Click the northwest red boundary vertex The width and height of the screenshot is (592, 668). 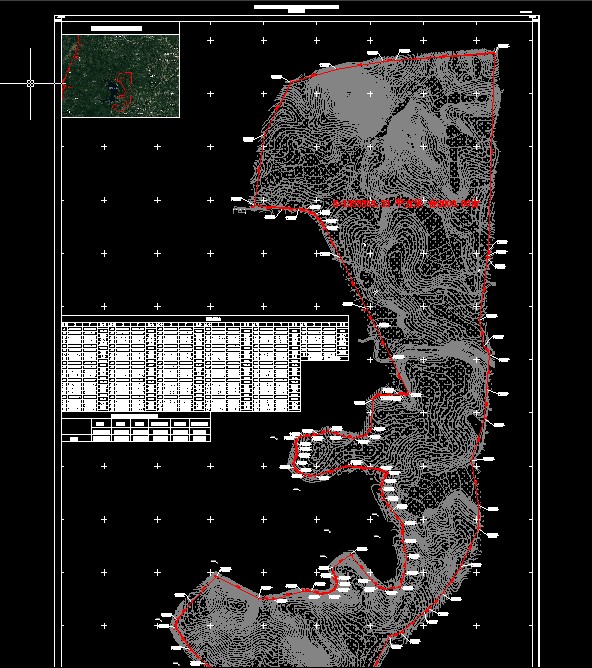(x=291, y=82)
